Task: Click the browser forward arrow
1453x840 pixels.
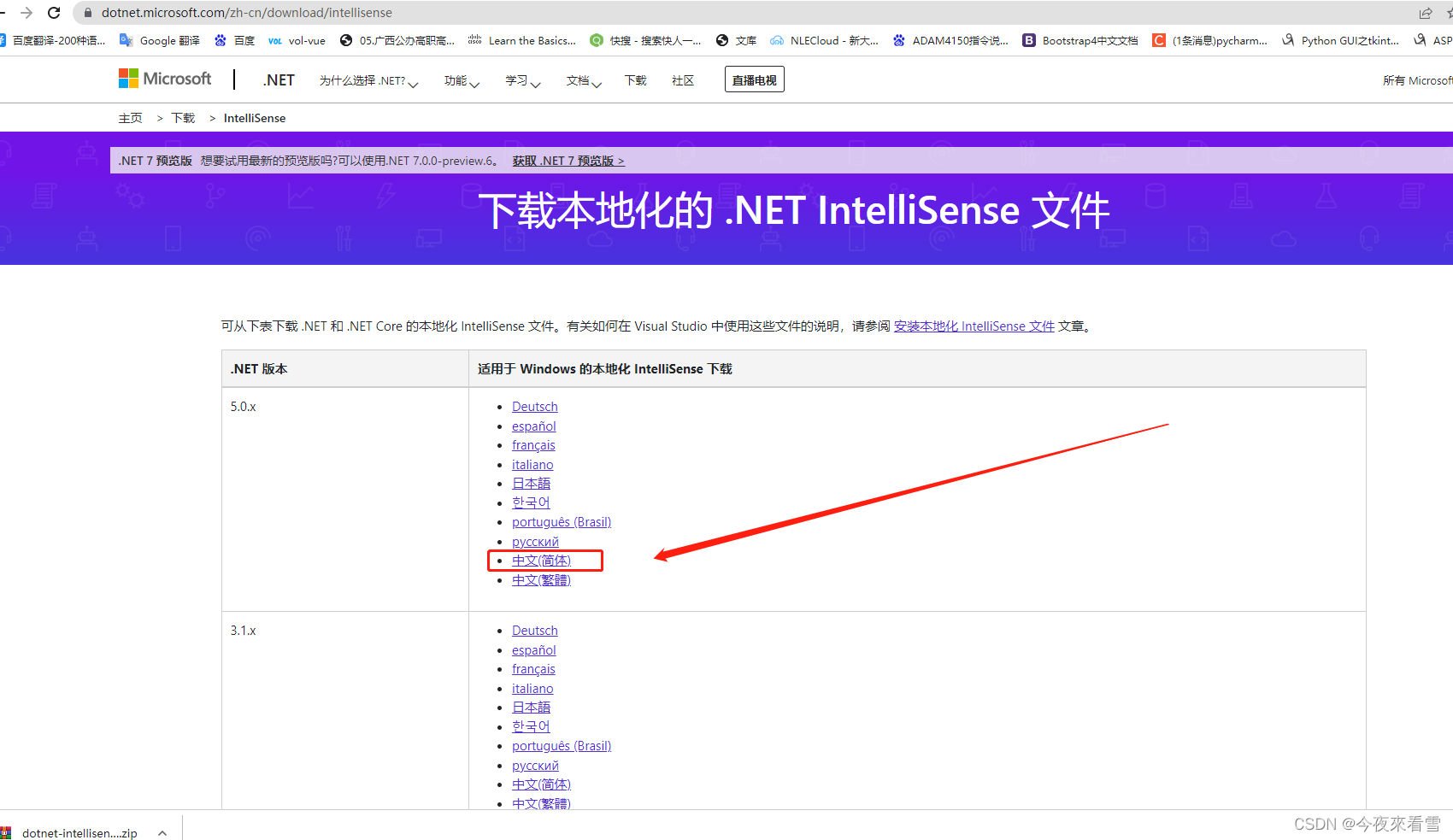Action: click(26, 13)
